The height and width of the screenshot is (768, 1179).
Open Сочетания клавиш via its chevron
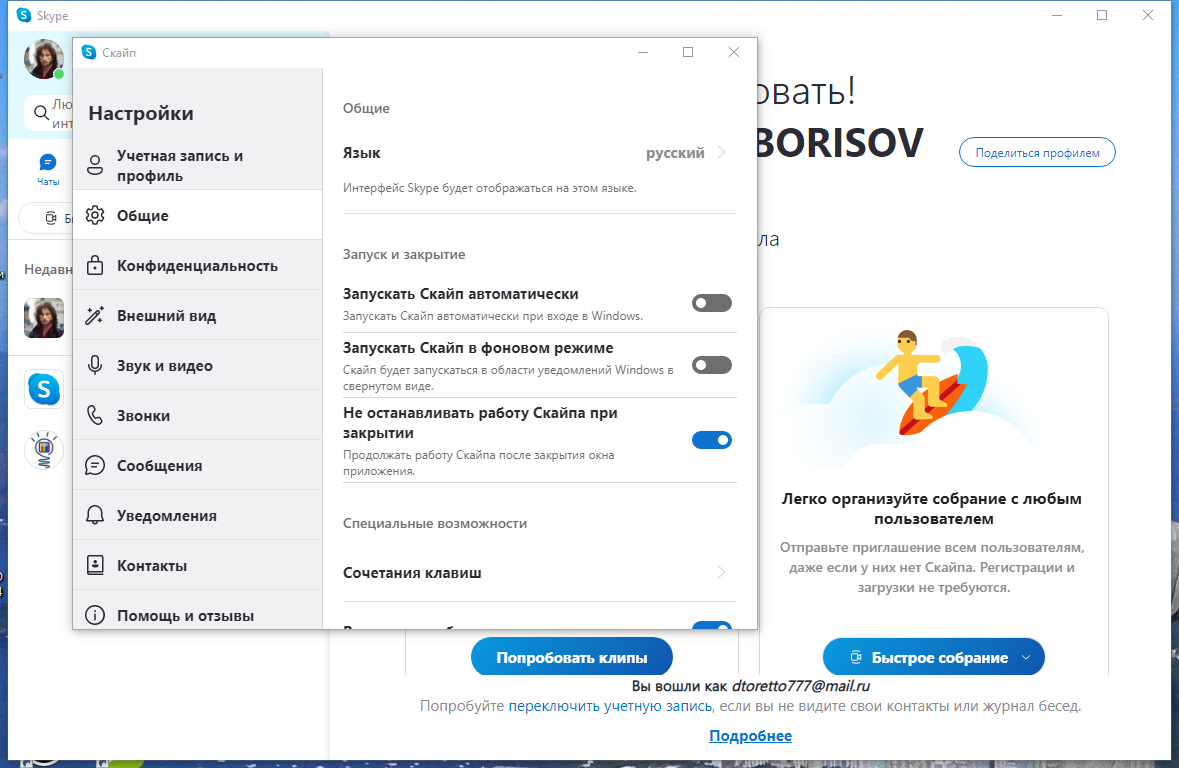(x=721, y=572)
